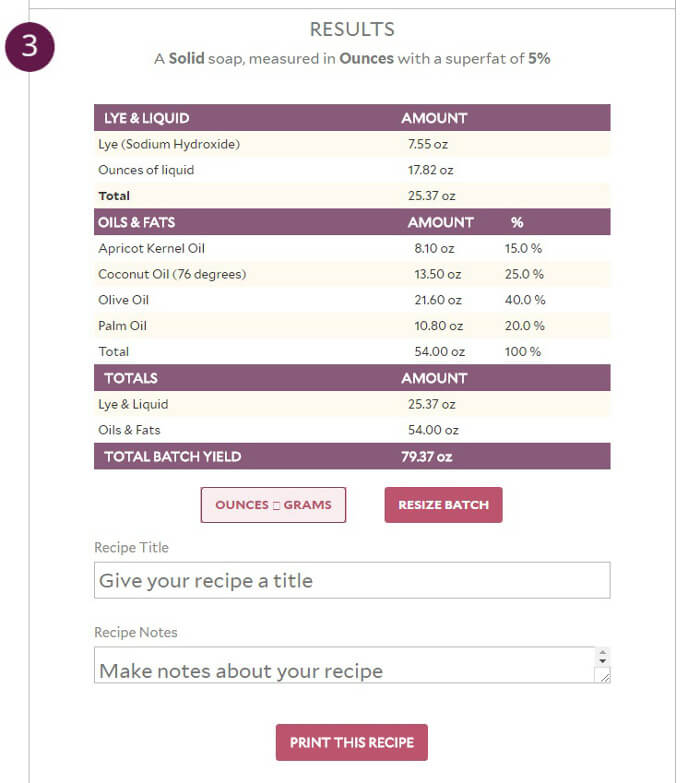Click Print This Recipe button

click(351, 743)
